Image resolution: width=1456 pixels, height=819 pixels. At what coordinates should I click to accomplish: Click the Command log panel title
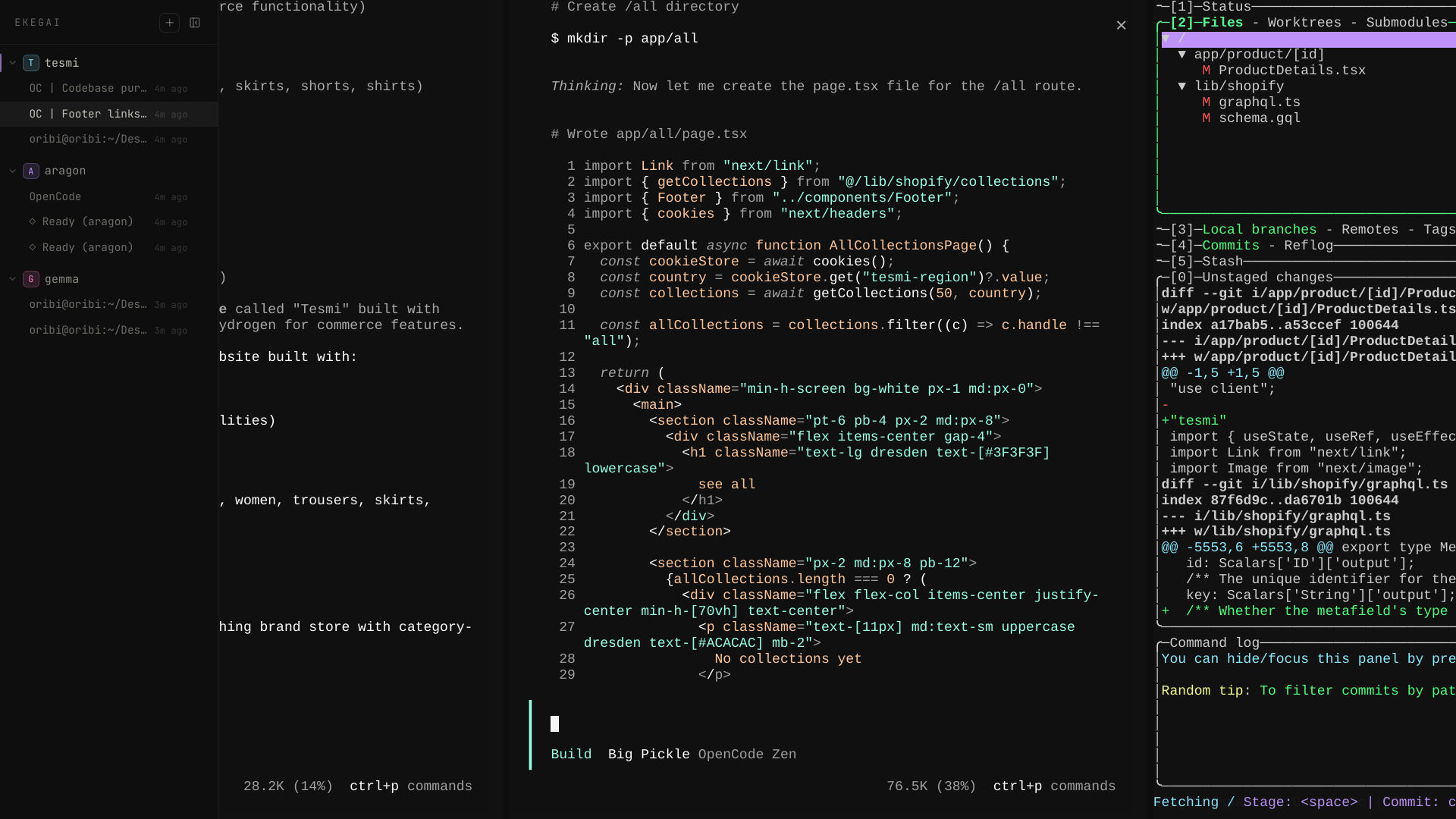1215,643
